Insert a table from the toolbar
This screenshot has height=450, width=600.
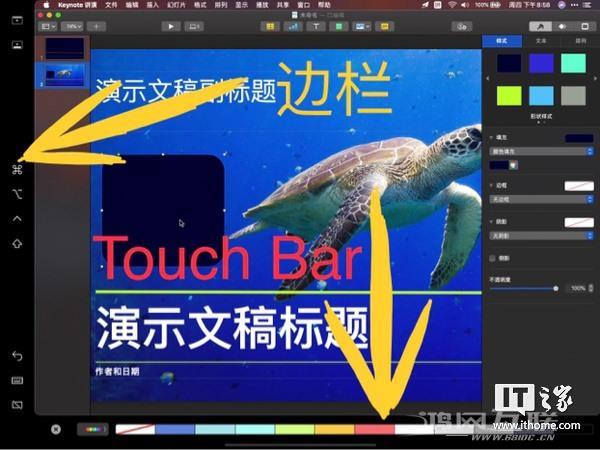coord(270,26)
